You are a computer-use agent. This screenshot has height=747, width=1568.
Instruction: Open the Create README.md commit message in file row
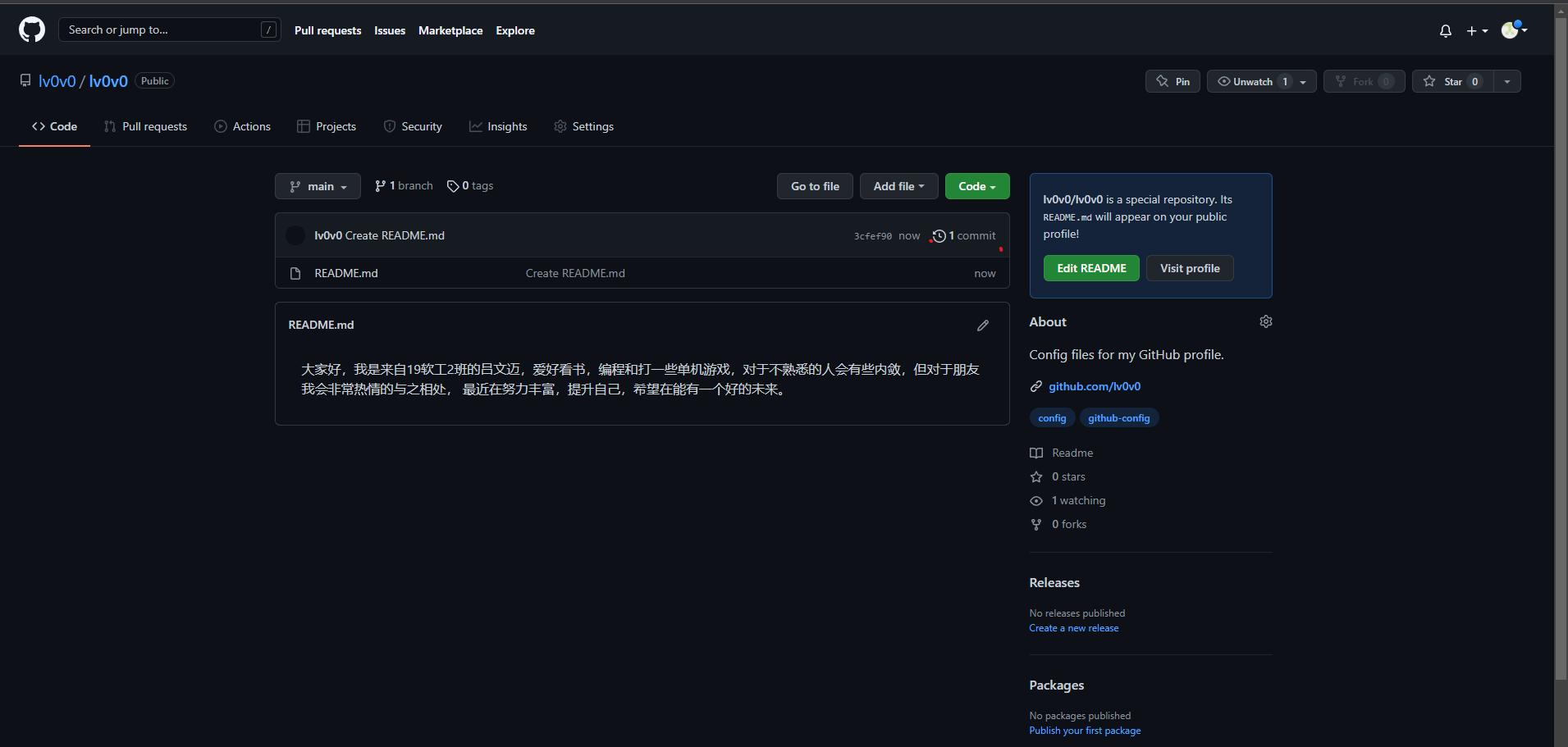pos(575,273)
